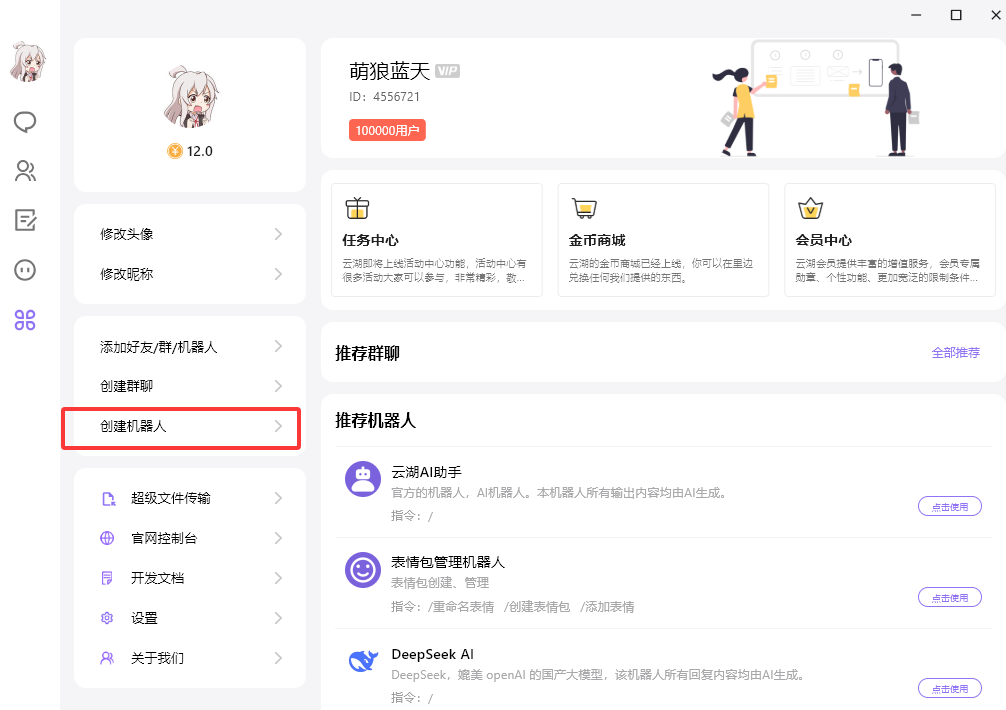Click the small avatar at sidebar top
Viewport: 1006px width, 710px height.
(x=27, y=62)
